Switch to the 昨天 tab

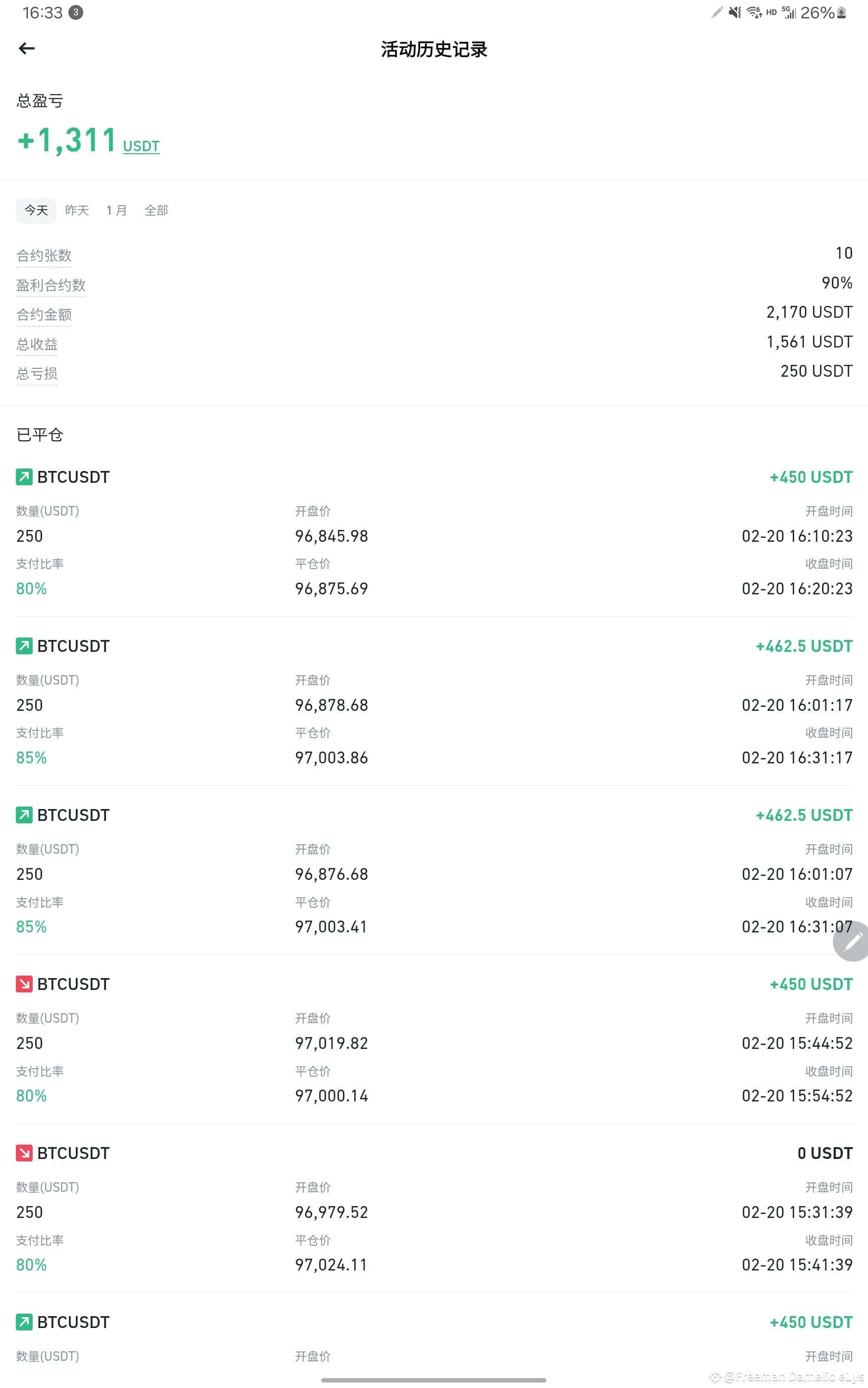tap(77, 210)
